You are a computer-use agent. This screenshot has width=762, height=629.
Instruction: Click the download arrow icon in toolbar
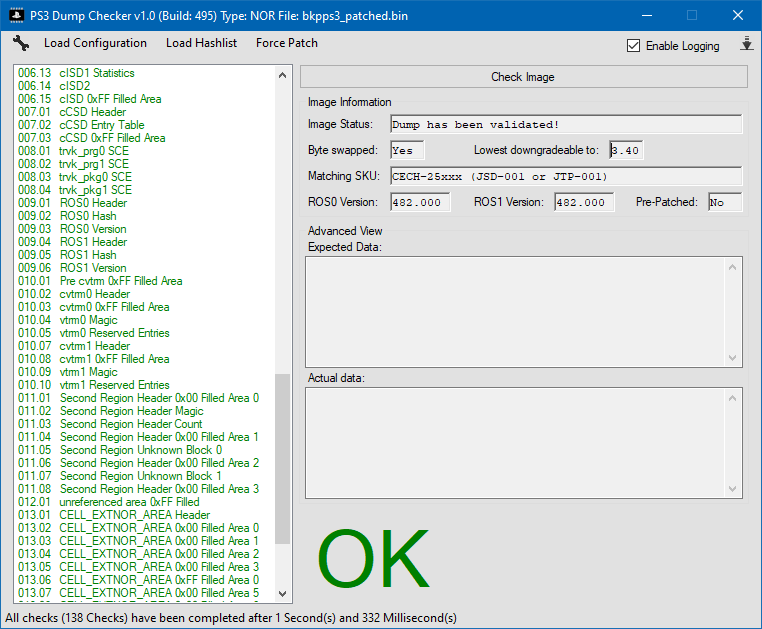(746, 44)
